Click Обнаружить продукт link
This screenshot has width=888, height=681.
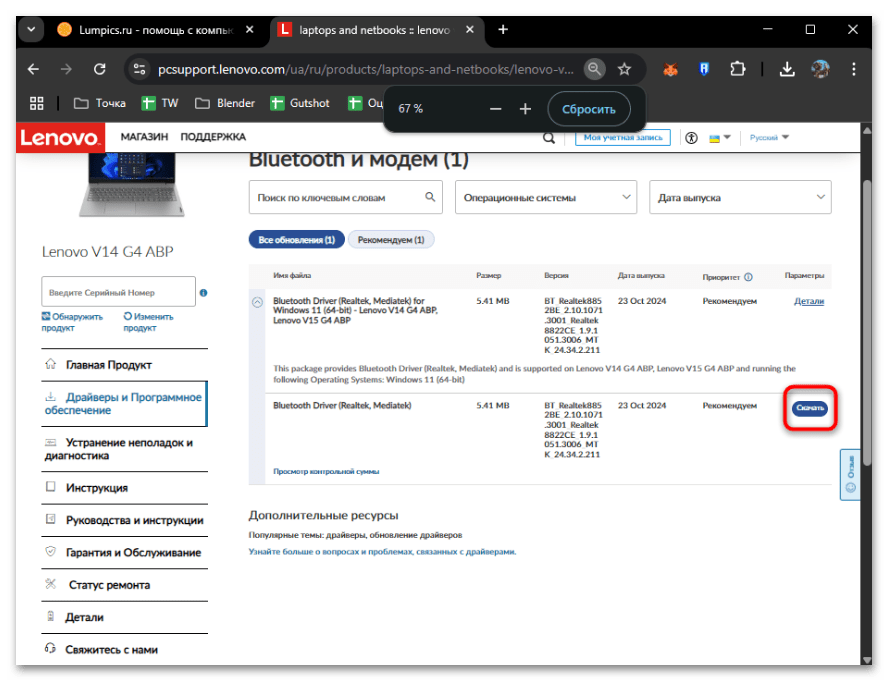pos(72,322)
